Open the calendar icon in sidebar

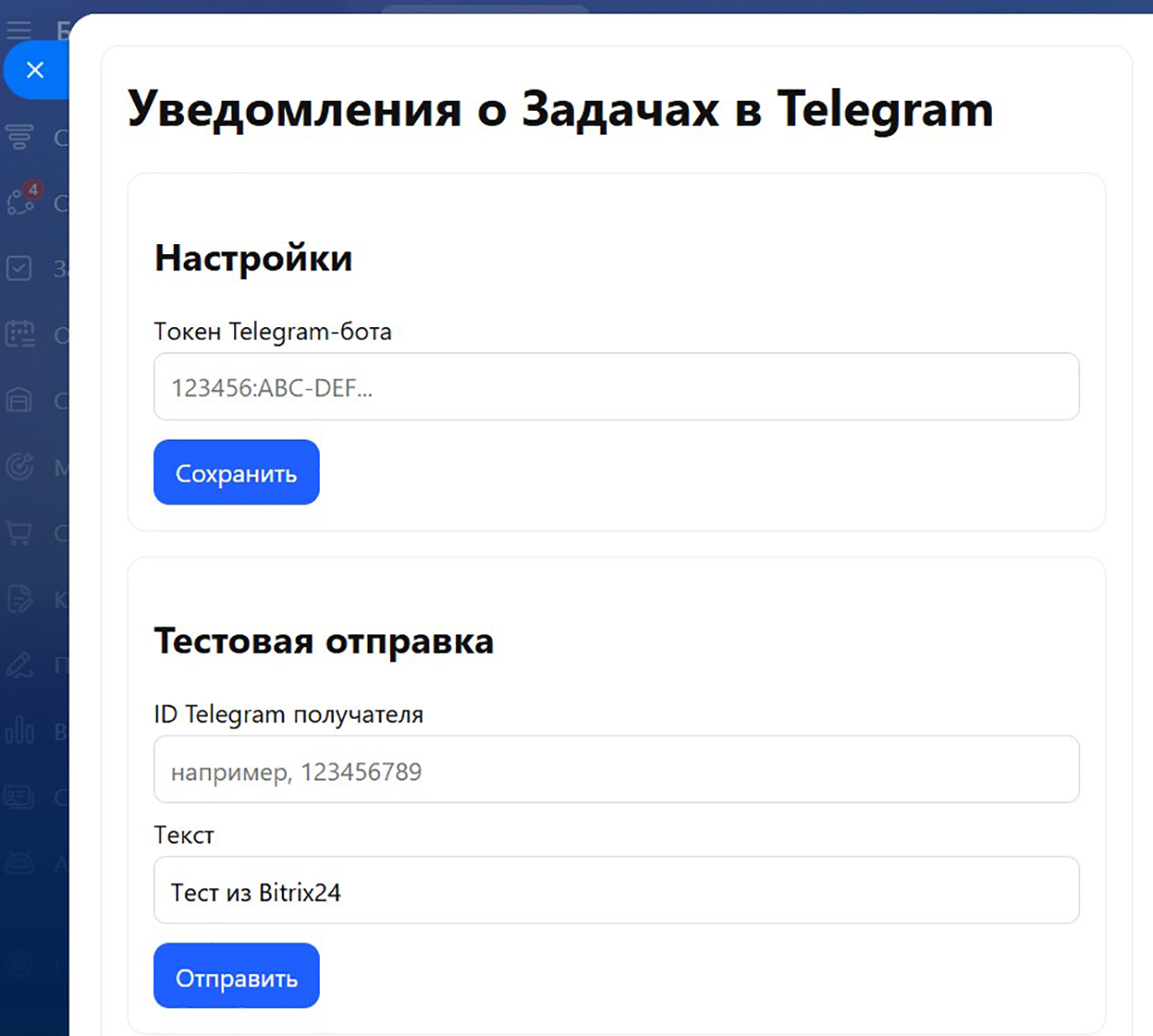[20, 334]
